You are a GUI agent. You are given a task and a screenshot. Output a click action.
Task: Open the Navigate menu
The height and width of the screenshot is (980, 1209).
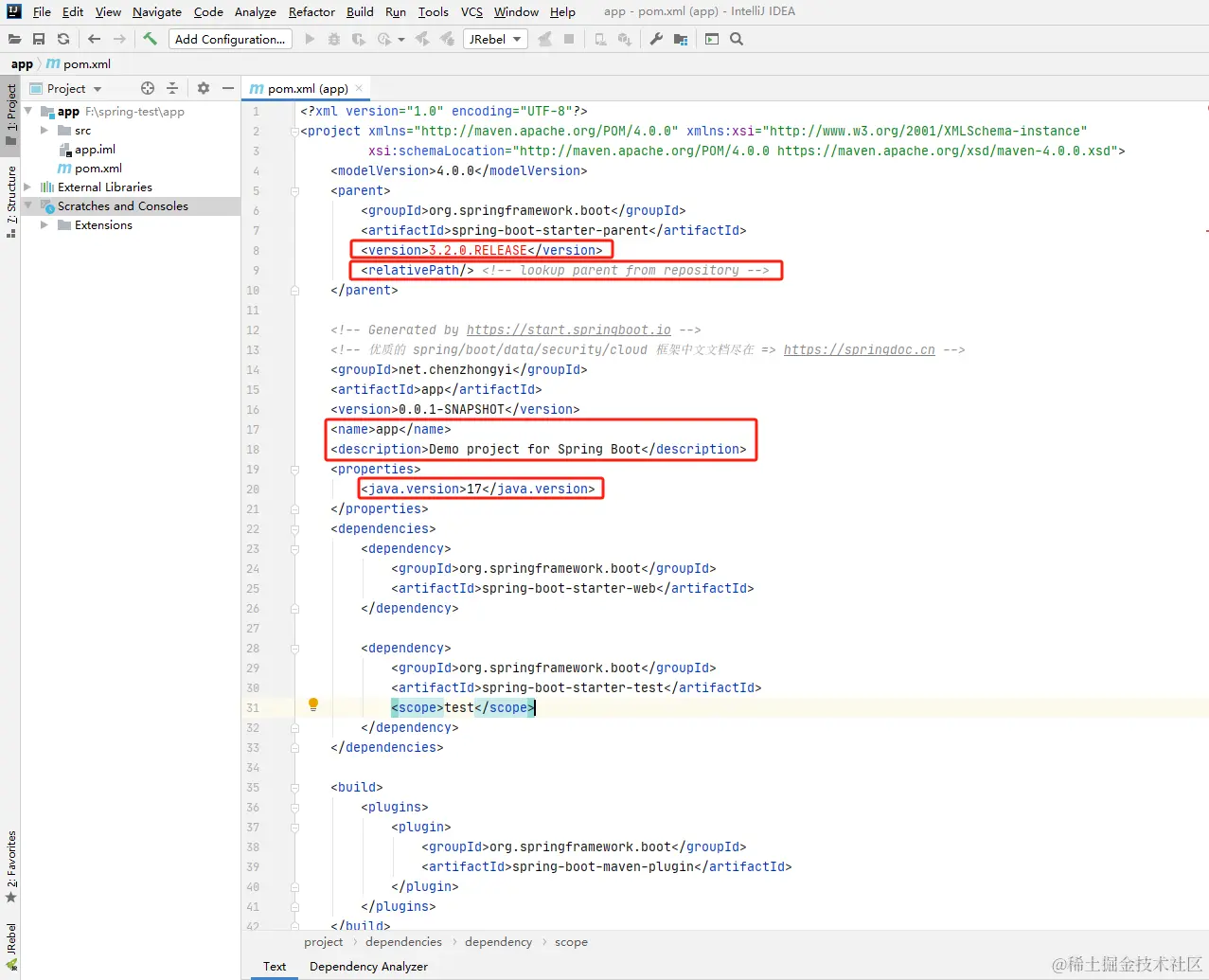(157, 11)
